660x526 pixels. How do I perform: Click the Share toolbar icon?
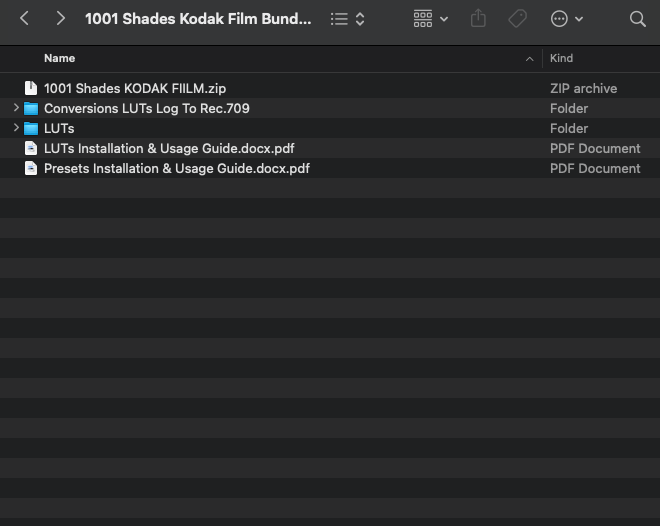478,19
